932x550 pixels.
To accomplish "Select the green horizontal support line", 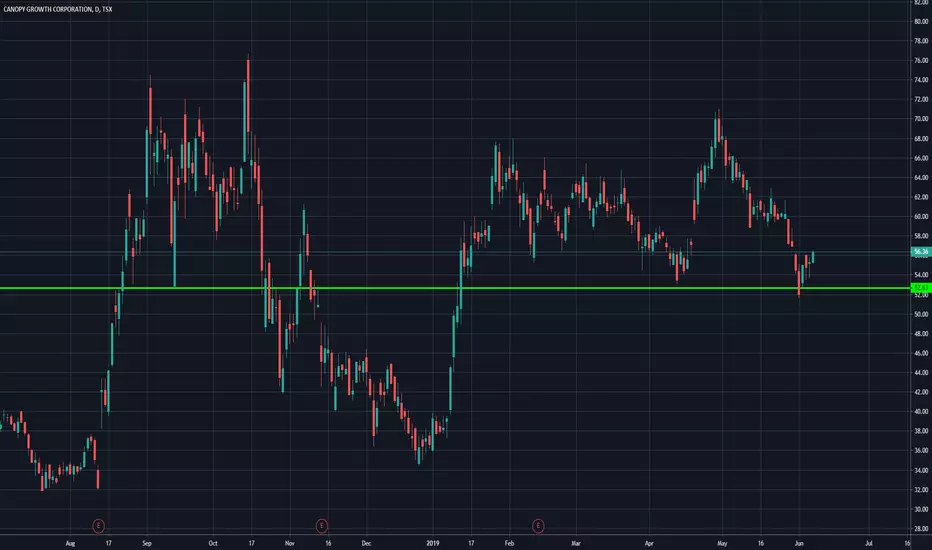I will (455, 288).
